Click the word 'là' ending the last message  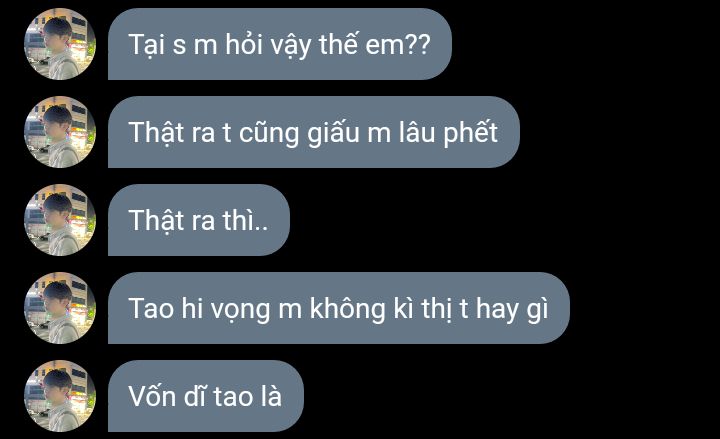(271, 395)
